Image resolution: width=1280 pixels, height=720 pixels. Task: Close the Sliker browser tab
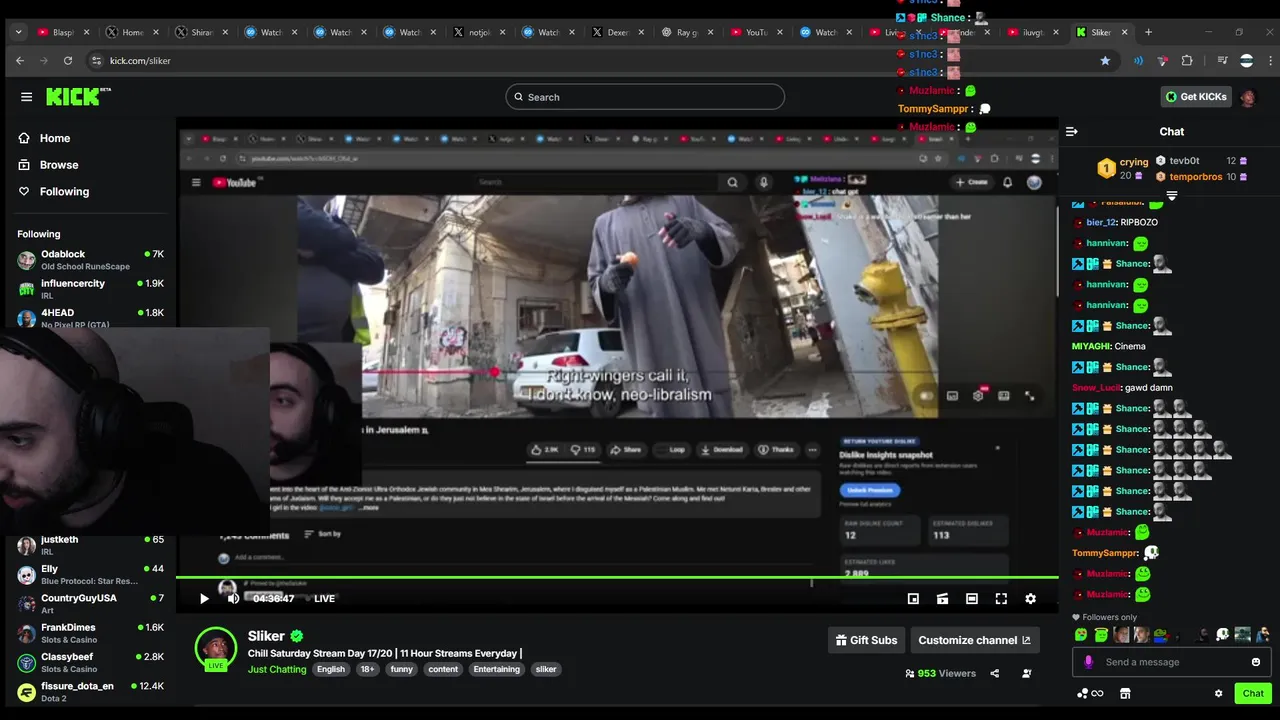[x=1125, y=32]
